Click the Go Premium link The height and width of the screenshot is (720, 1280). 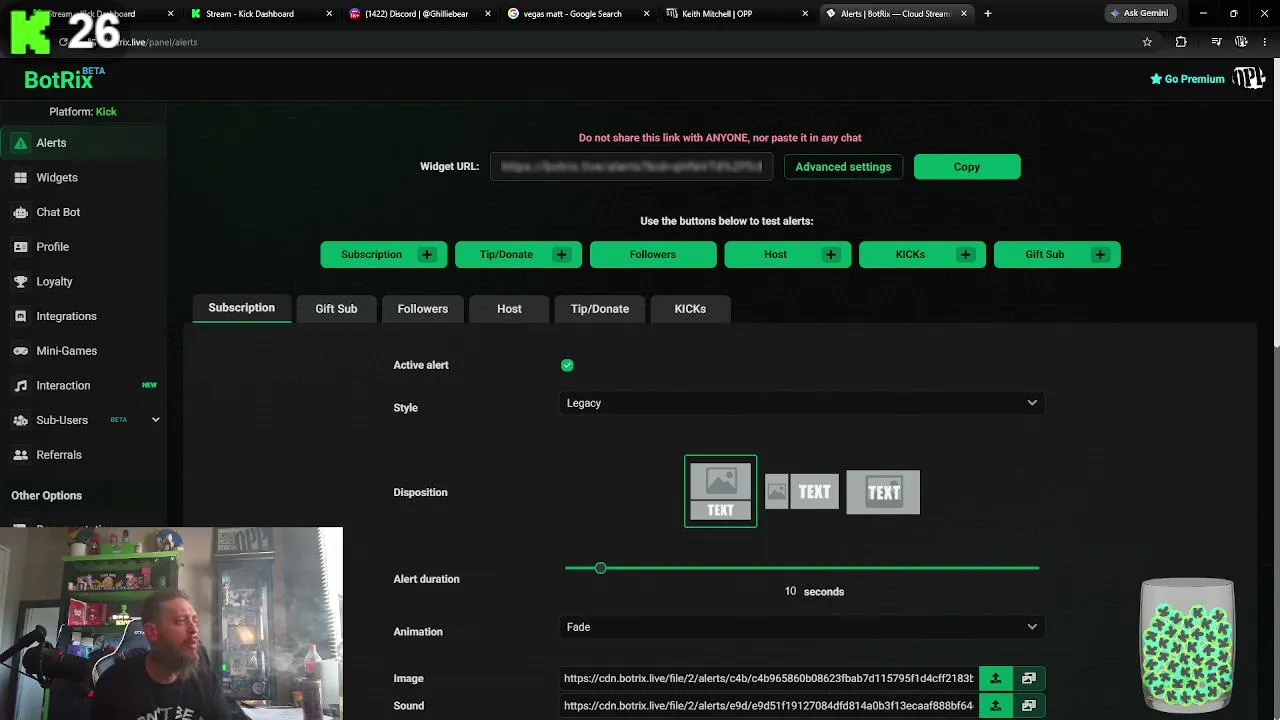click(1187, 79)
